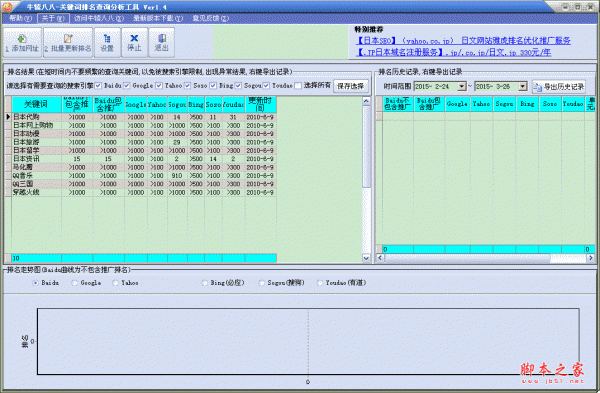The width and height of the screenshot is (600, 393).
Task: Click the 更新时间 column header in results
Action: (260, 104)
